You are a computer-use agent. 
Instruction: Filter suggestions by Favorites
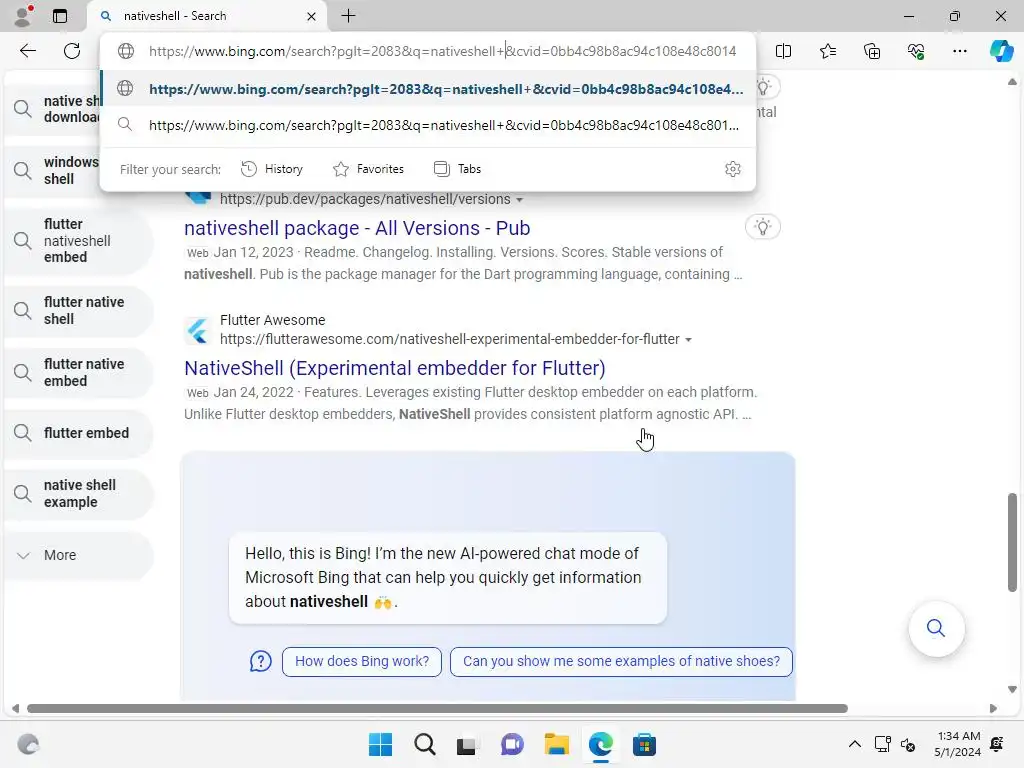[368, 169]
